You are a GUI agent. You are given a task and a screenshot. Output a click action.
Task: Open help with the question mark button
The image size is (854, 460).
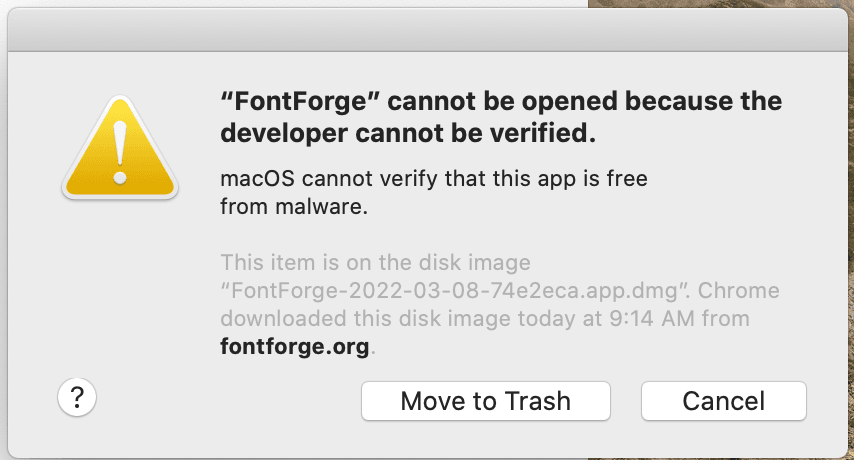point(77,397)
